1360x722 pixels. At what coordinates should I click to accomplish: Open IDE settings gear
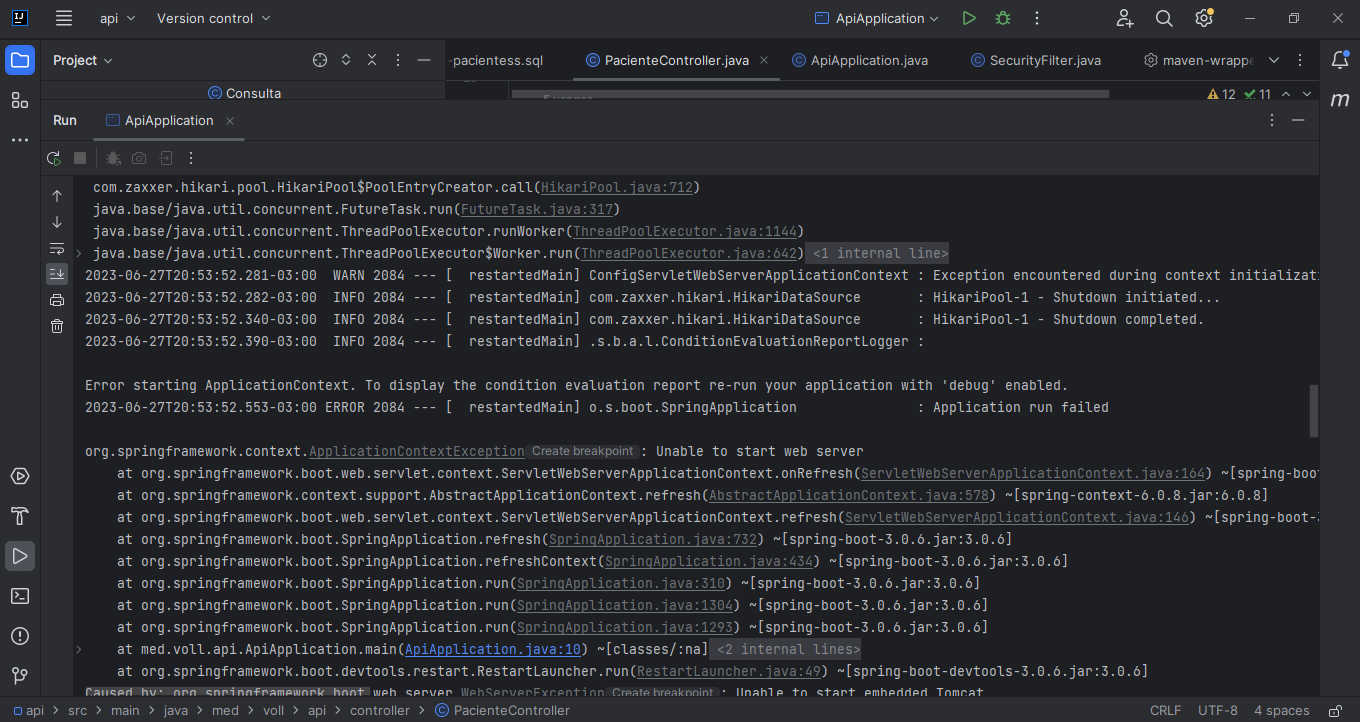pos(1204,18)
